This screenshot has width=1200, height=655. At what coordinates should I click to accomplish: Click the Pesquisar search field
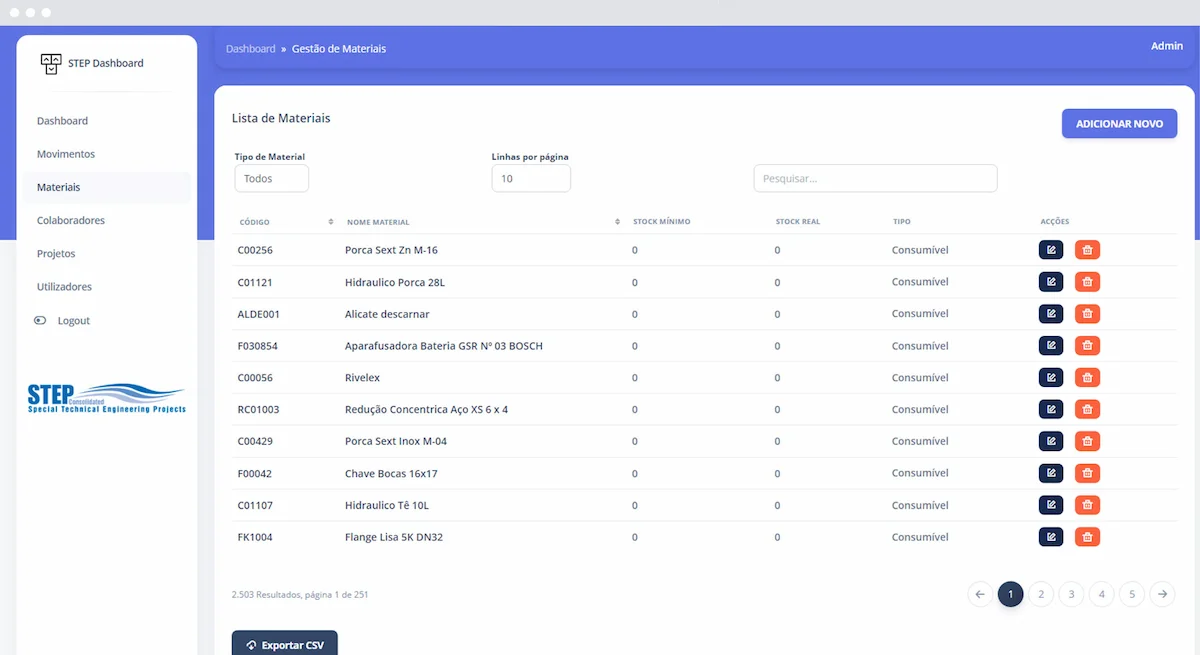point(875,178)
